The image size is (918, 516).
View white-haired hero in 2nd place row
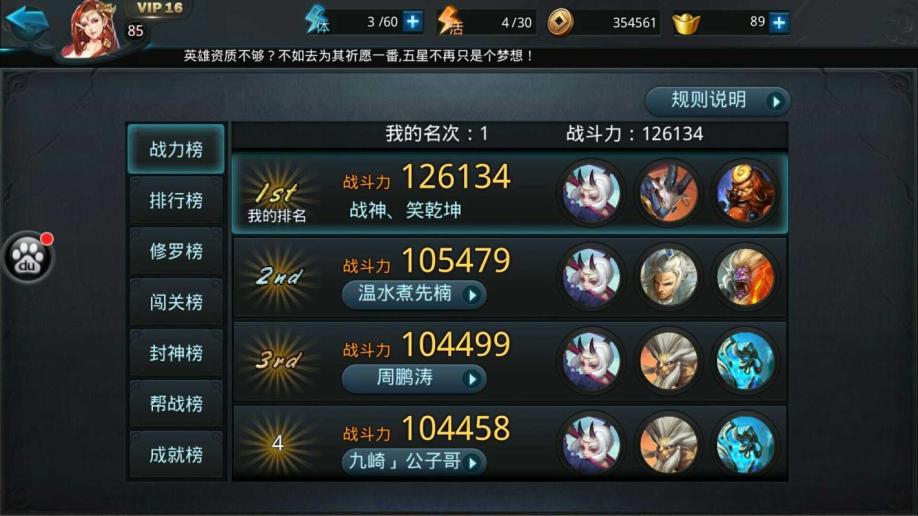[x=669, y=276]
